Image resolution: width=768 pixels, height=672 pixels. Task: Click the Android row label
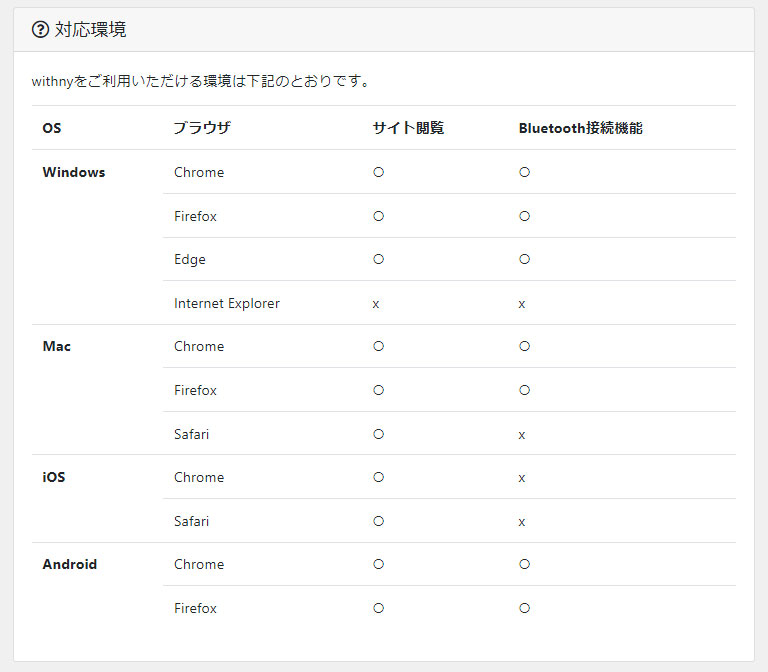[x=70, y=564]
